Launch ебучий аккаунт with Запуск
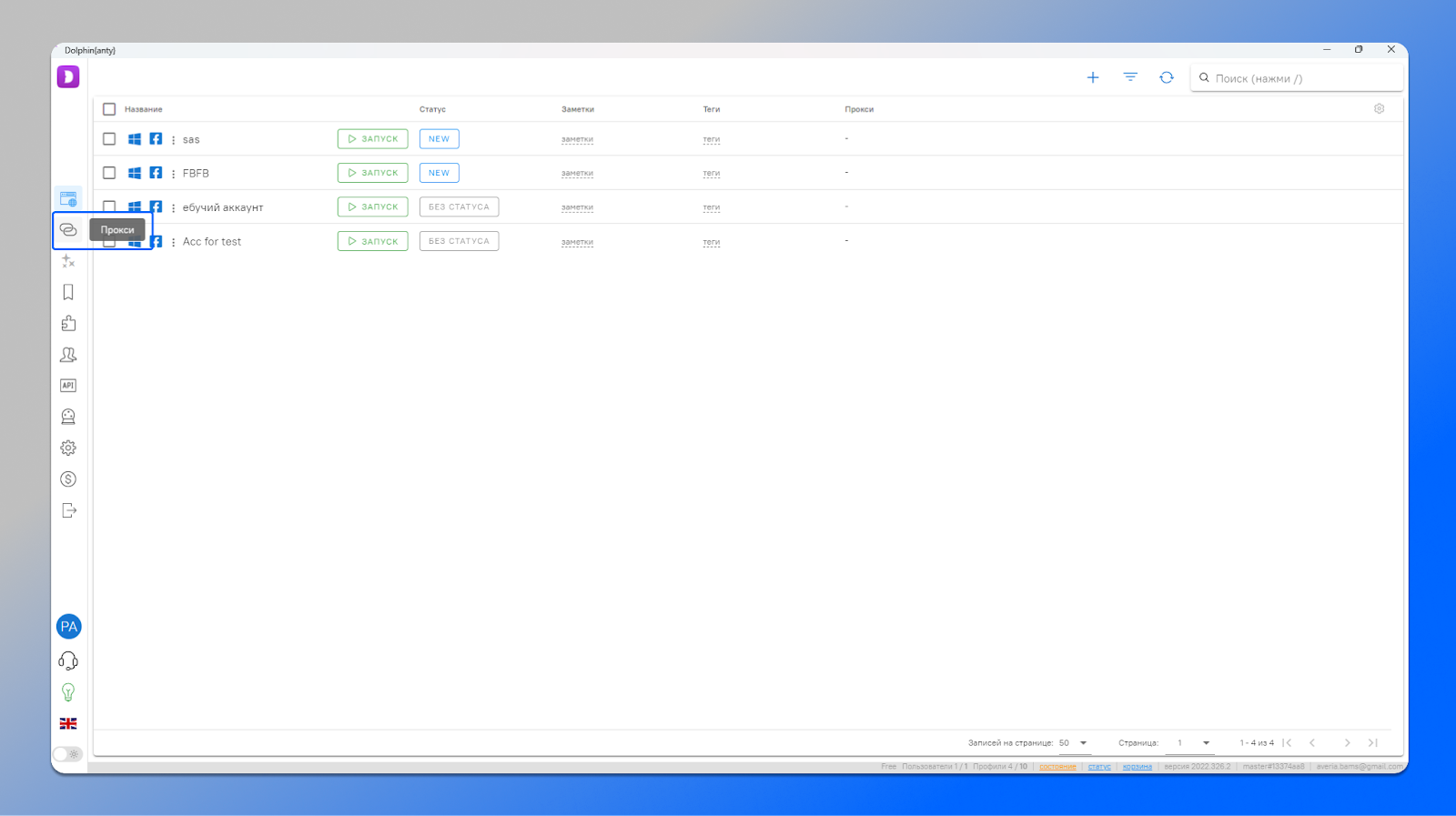This screenshot has width=1456, height=816. point(373,207)
